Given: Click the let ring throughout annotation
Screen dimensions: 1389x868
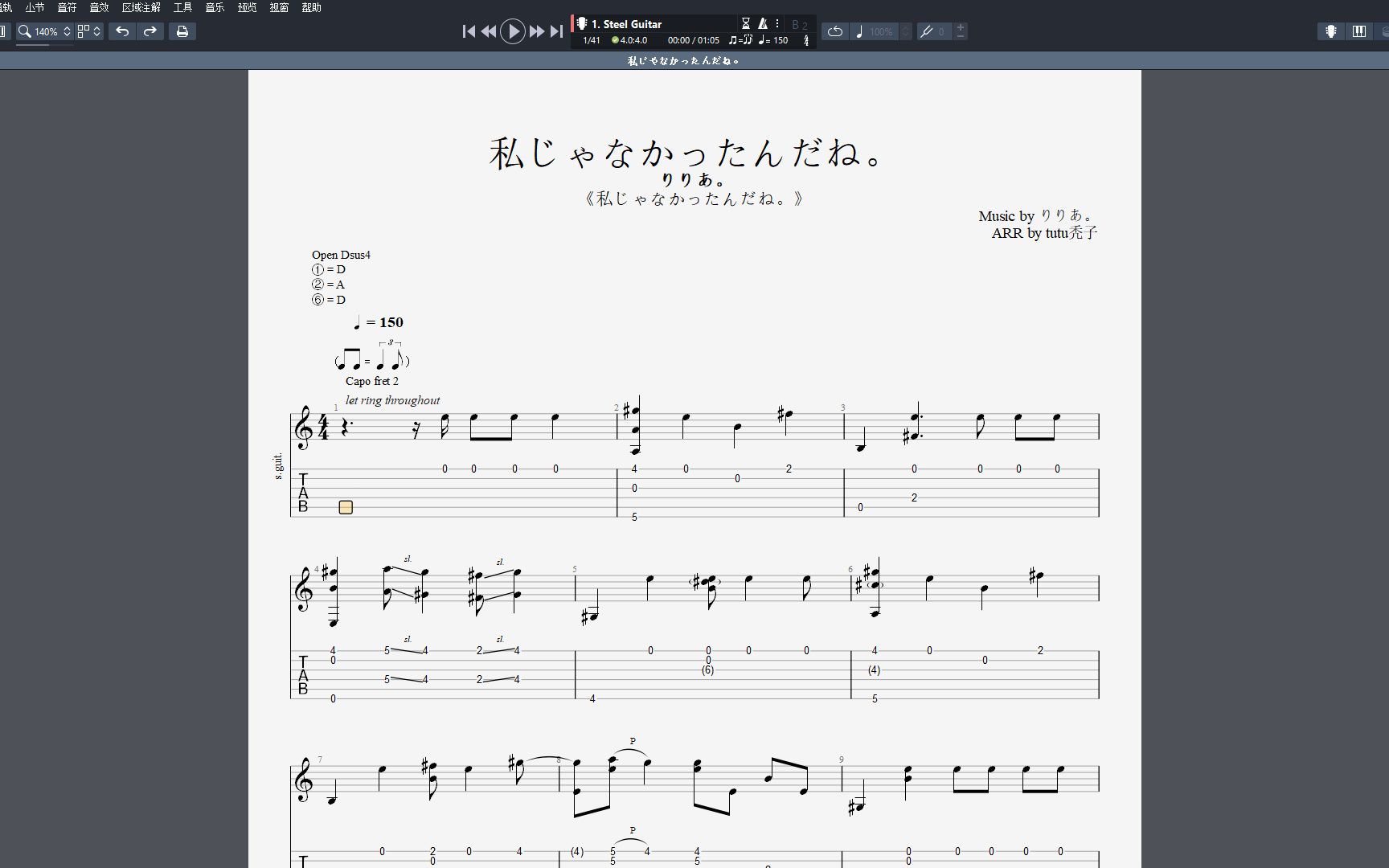Looking at the screenshot, I should click(392, 400).
